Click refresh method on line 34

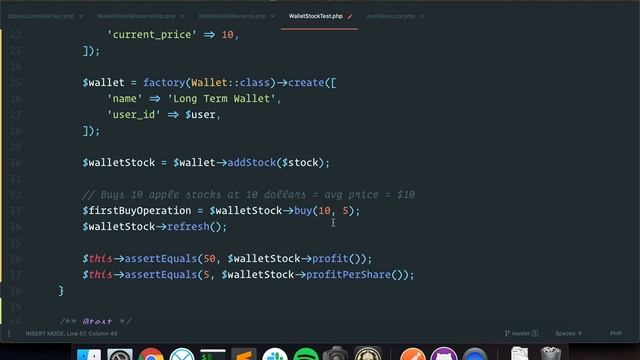point(188,227)
